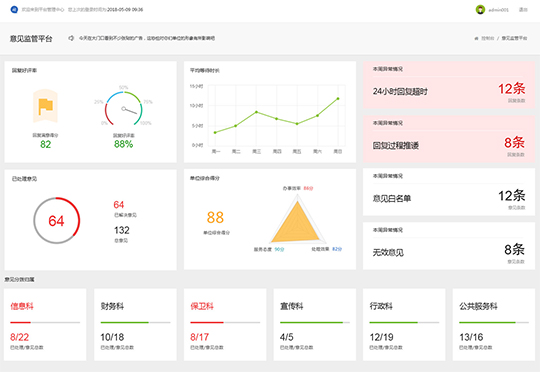Viewport: 540px width, 372px height.
Task: Click the 办事效率 86分 radar label
Action: click(x=298, y=188)
